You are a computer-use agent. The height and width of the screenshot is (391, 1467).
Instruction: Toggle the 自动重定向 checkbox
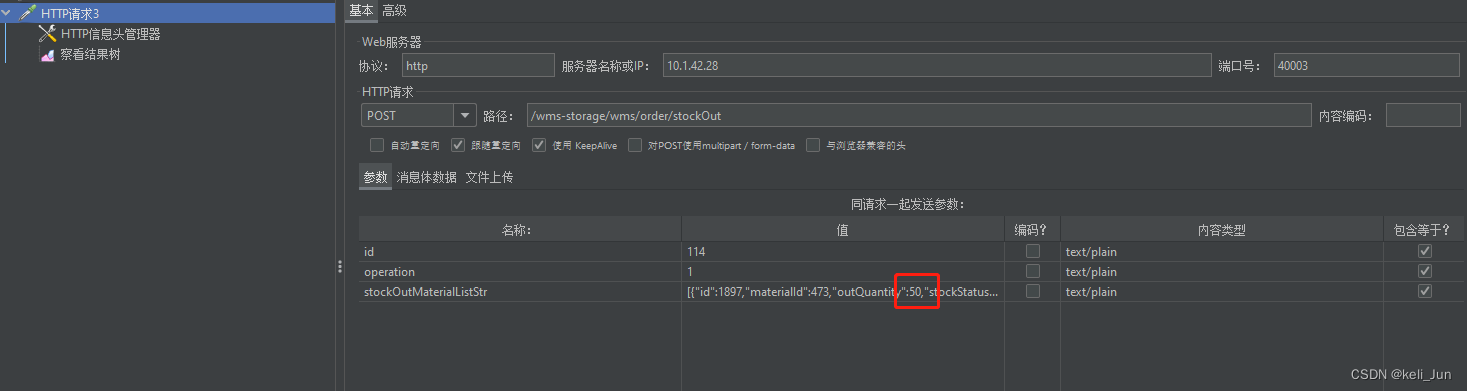point(377,145)
